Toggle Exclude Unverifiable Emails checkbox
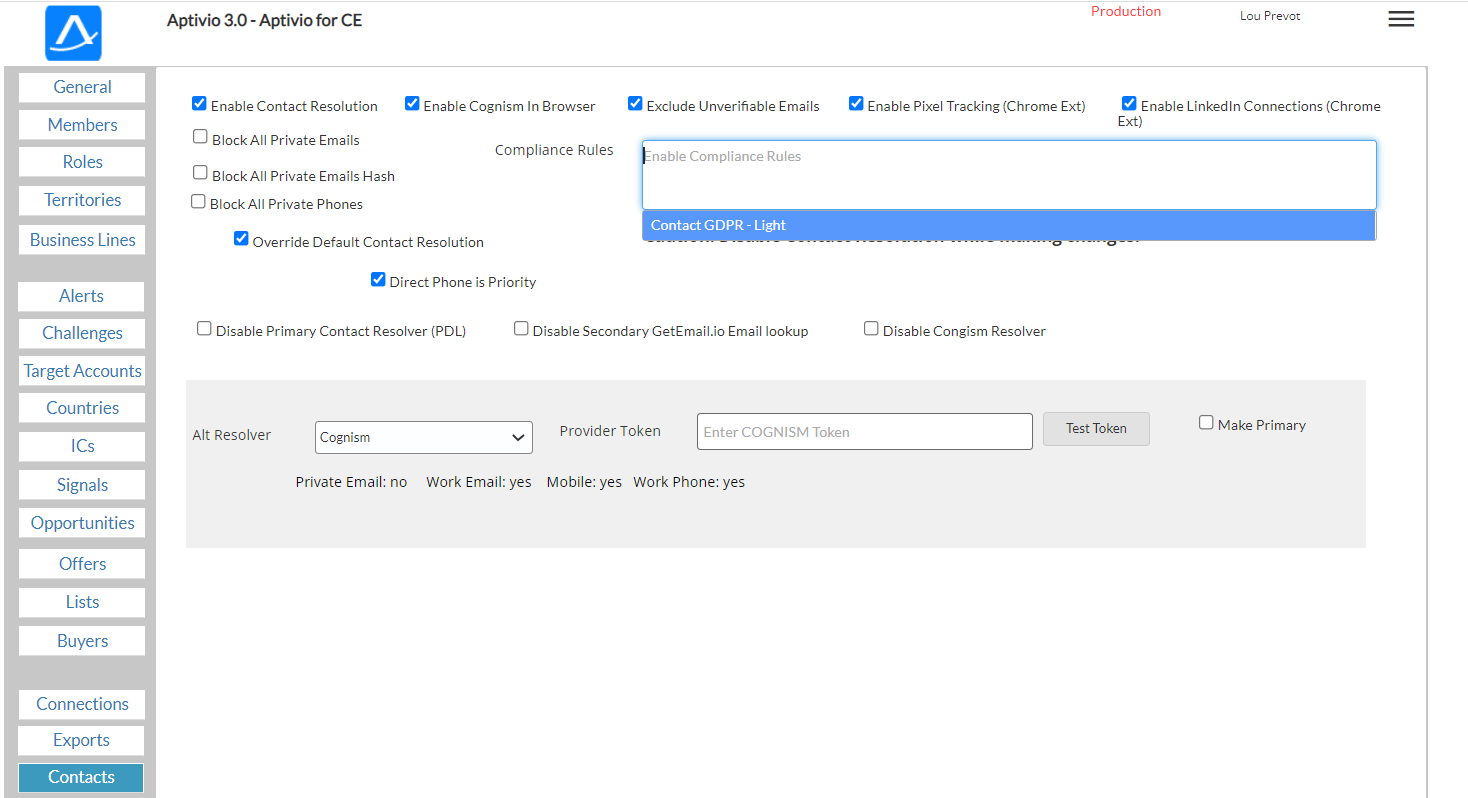 tap(635, 104)
